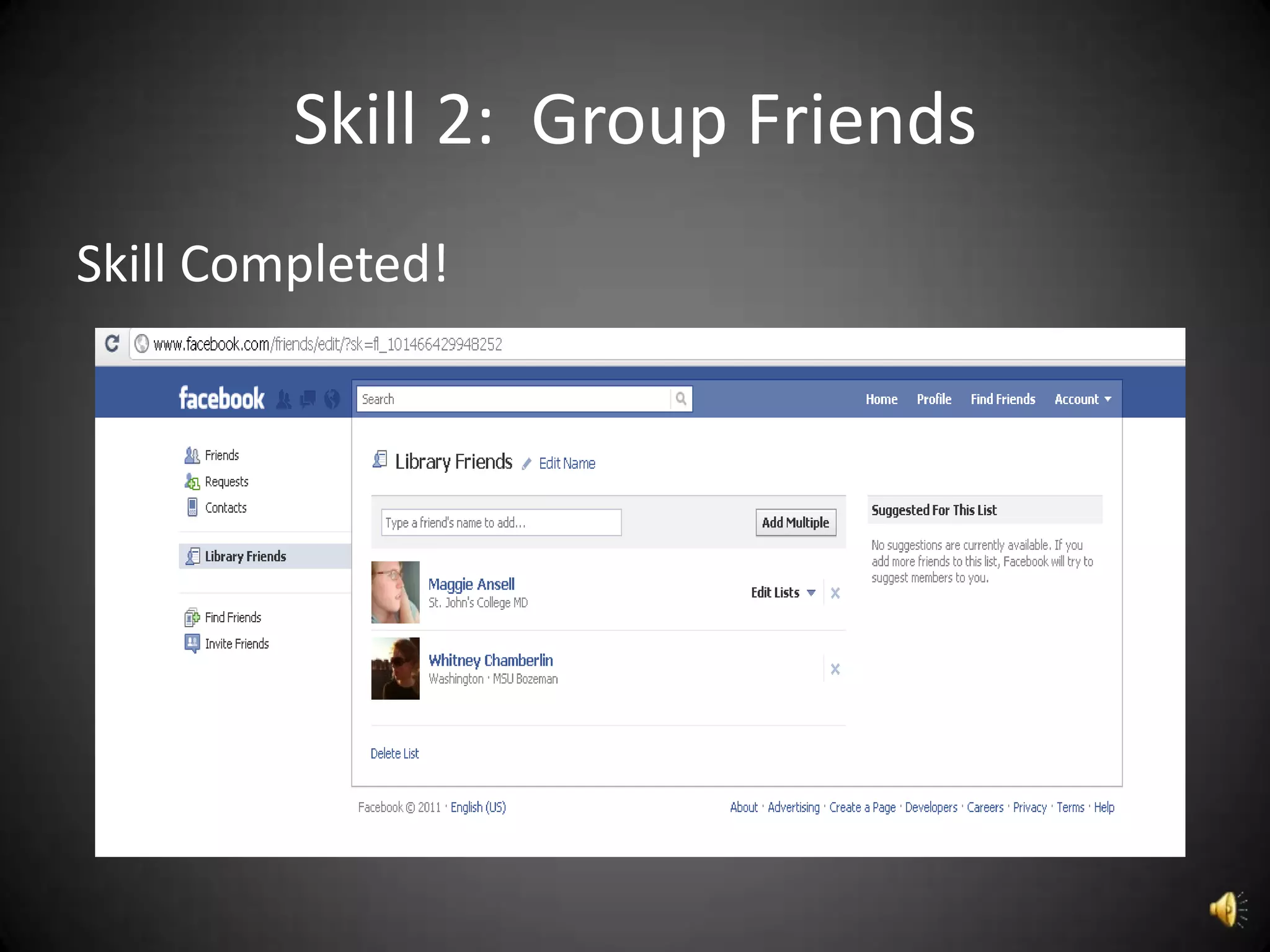
Task: Open Find Friends in the top navigation
Action: coord(1003,399)
